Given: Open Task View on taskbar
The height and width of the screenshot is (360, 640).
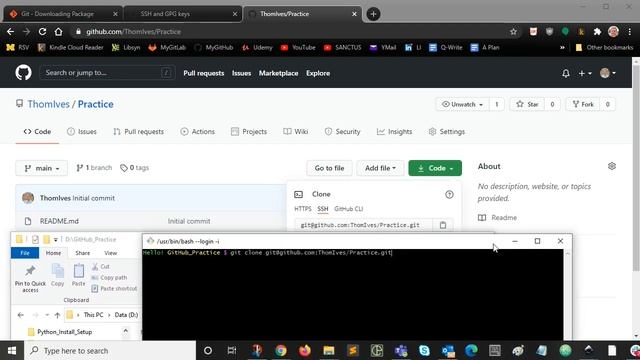Looking at the screenshot, I should coord(232,351).
